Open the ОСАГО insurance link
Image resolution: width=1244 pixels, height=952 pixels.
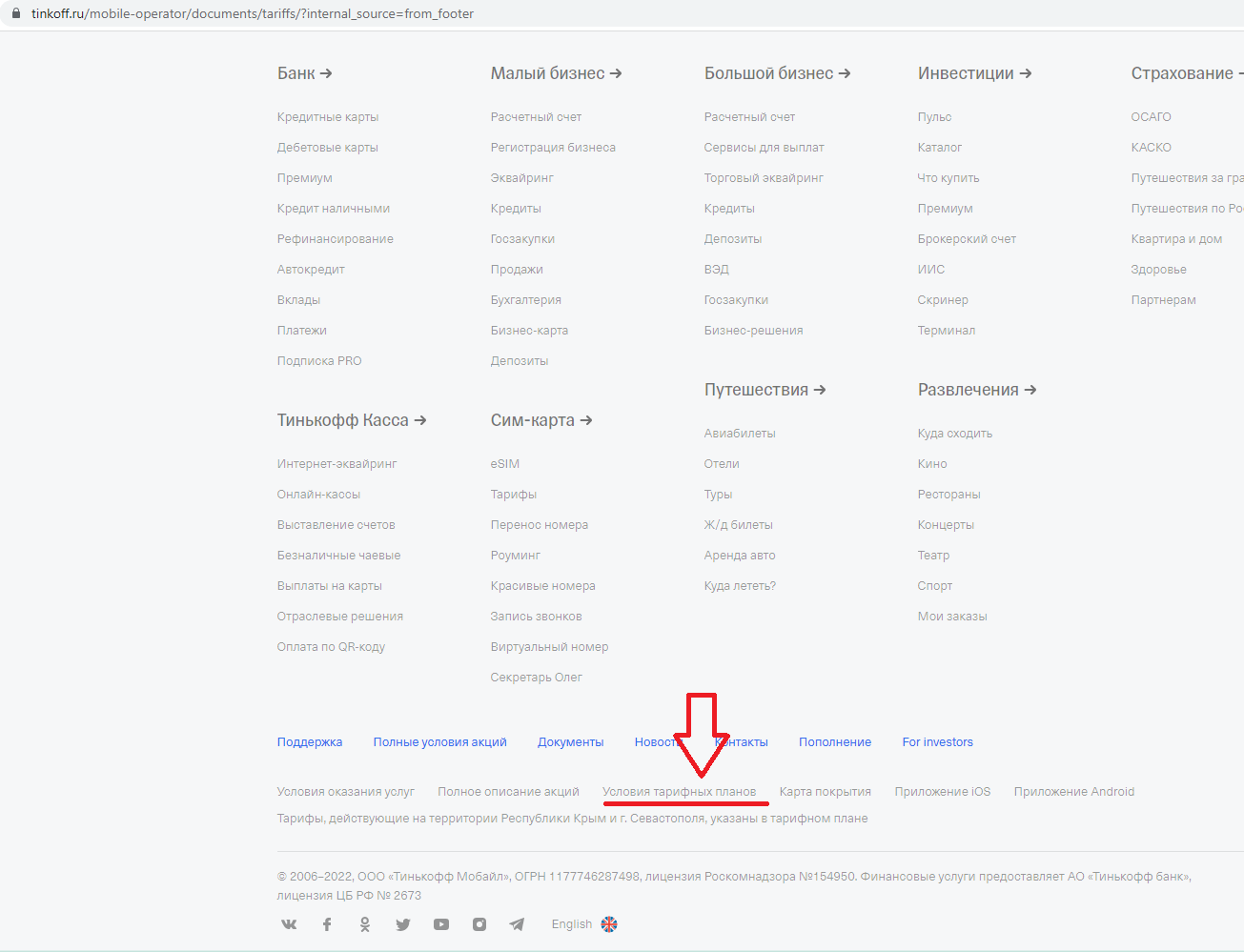(x=1152, y=117)
